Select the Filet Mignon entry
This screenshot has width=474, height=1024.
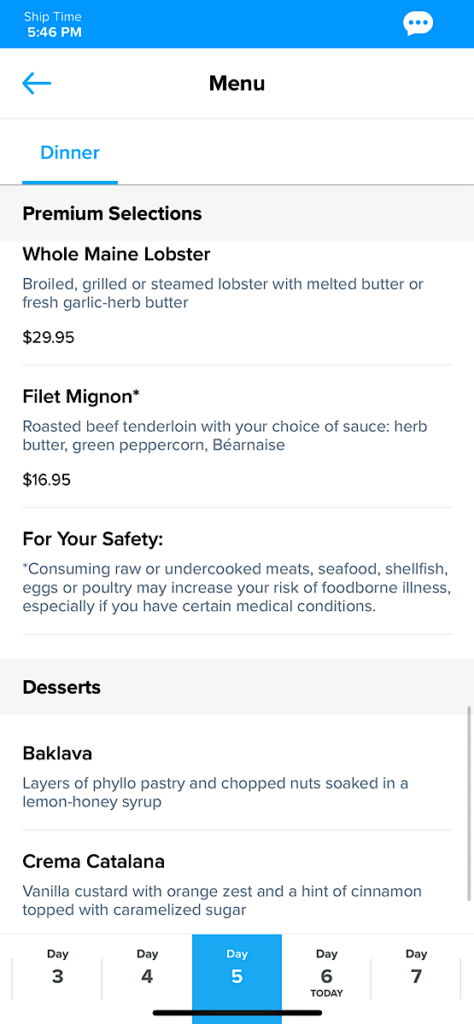237,436
